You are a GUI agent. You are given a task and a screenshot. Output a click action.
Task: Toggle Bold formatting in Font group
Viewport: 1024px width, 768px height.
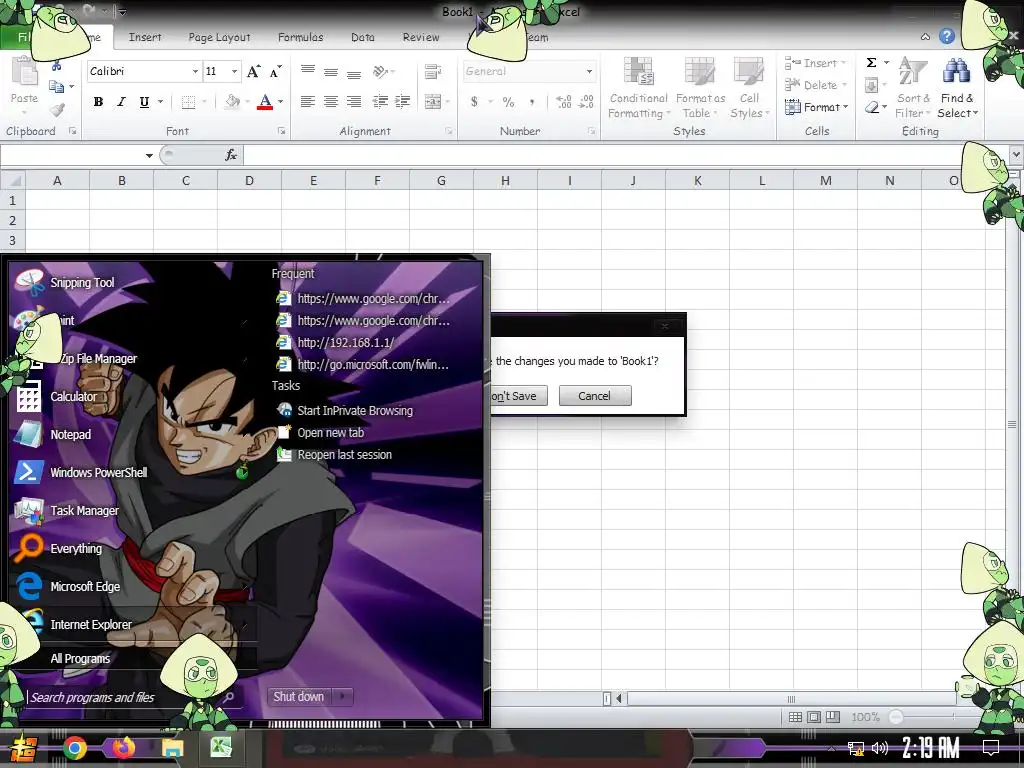tap(98, 102)
